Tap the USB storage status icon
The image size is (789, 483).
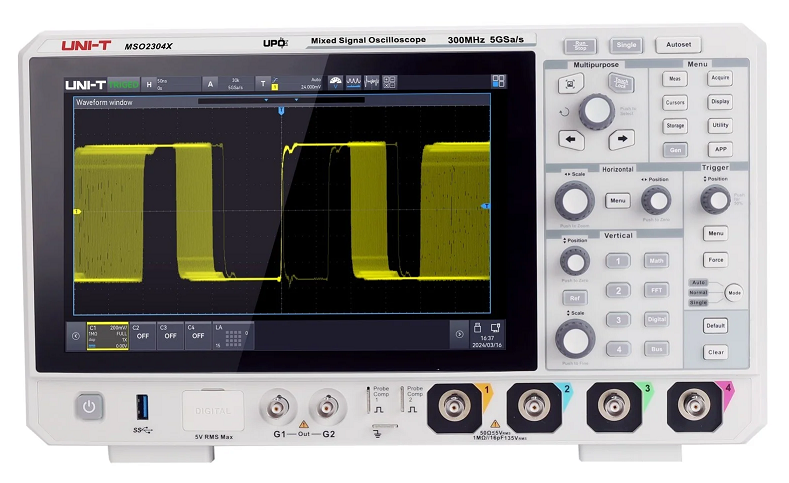pos(478,328)
